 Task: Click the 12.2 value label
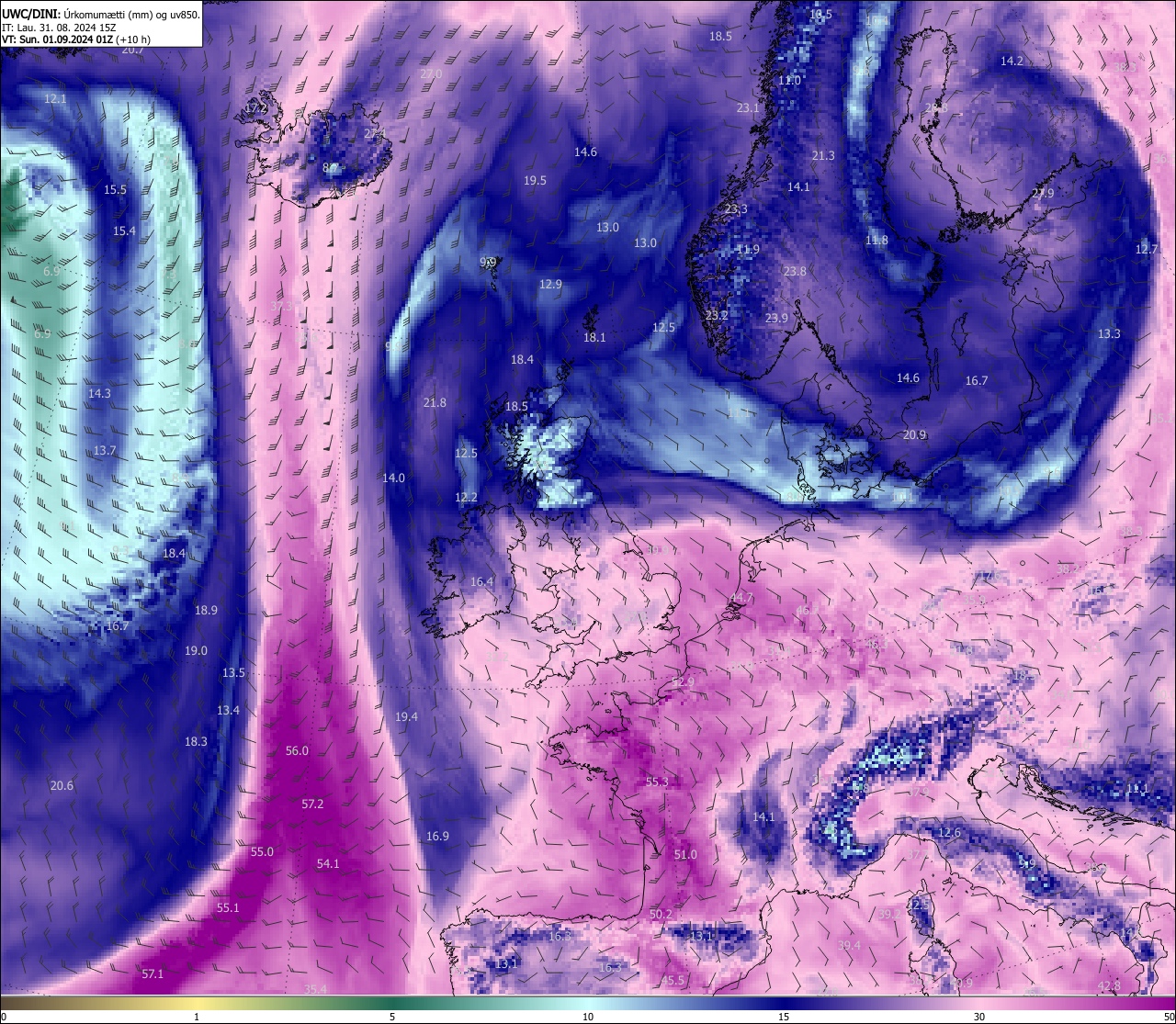tap(466, 497)
